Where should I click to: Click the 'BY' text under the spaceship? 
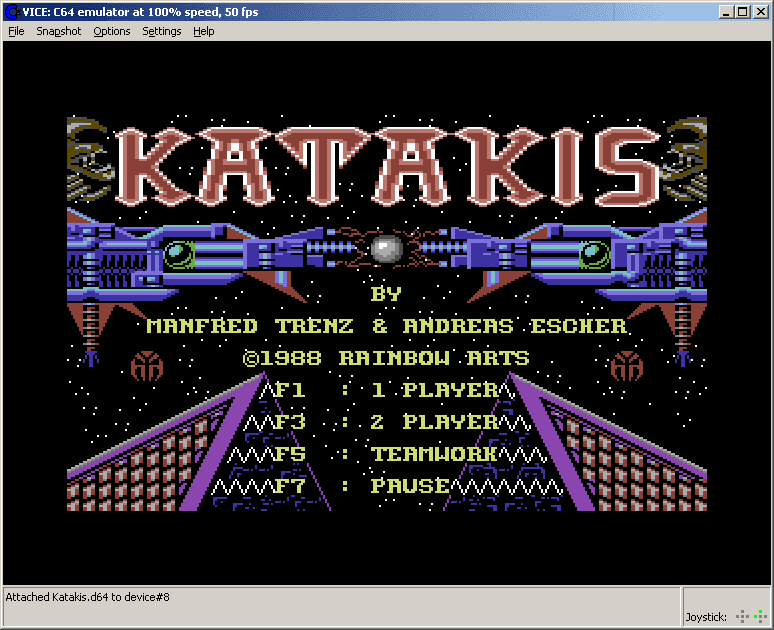386,294
